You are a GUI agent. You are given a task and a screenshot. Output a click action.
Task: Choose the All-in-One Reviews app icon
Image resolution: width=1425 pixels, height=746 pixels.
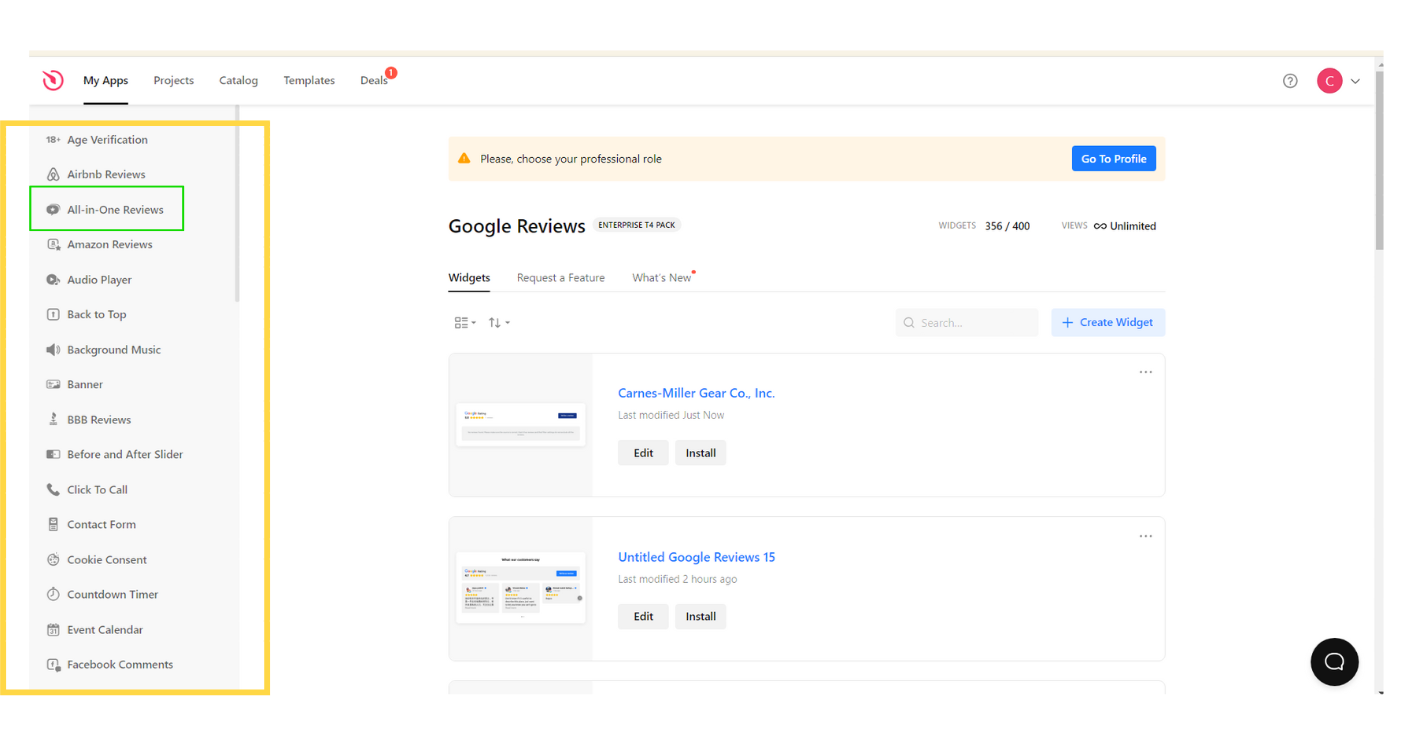53,210
